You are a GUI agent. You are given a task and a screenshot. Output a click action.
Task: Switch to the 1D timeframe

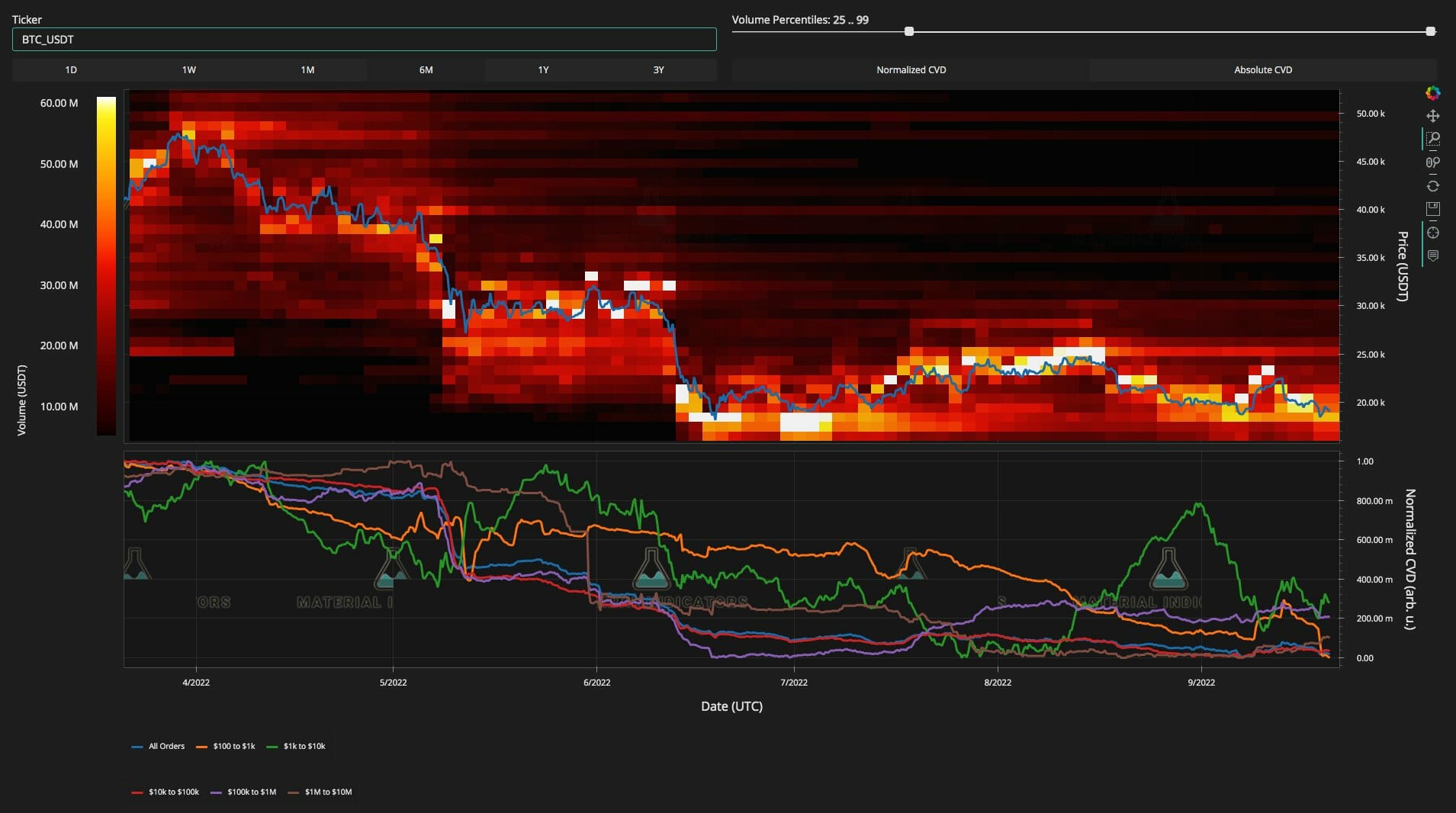coord(71,70)
